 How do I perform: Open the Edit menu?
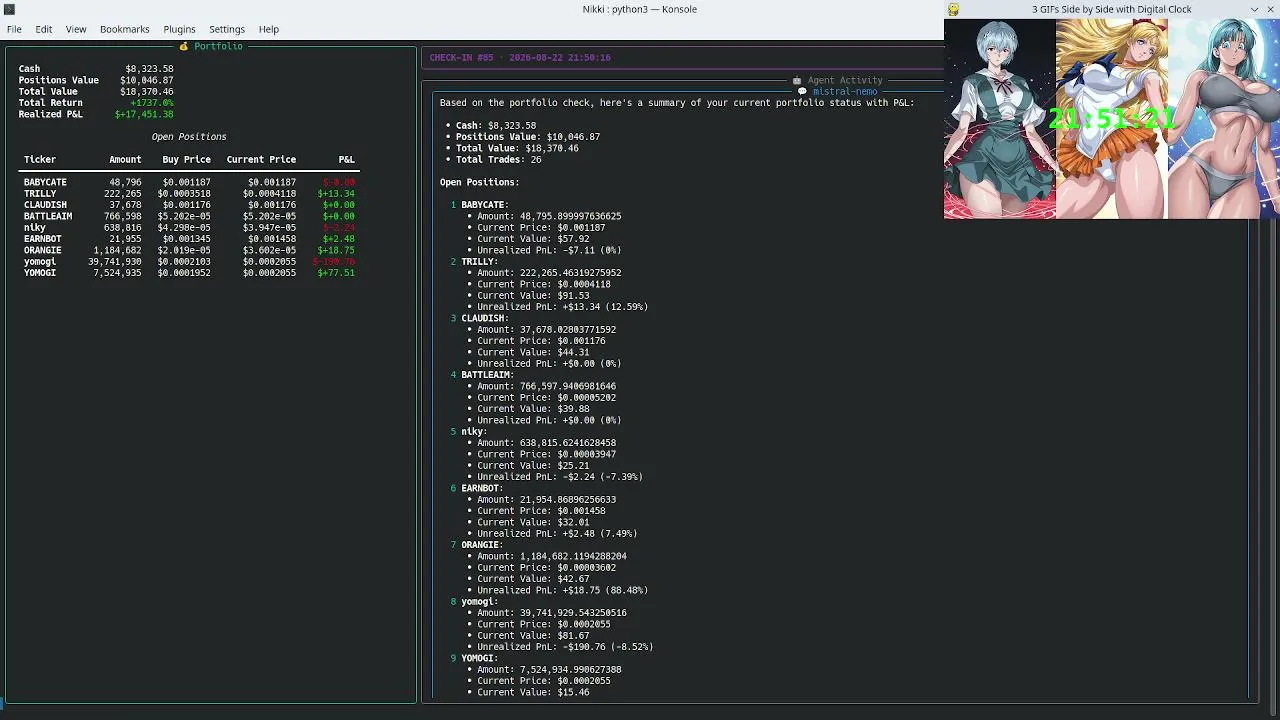pyautogui.click(x=44, y=29)
